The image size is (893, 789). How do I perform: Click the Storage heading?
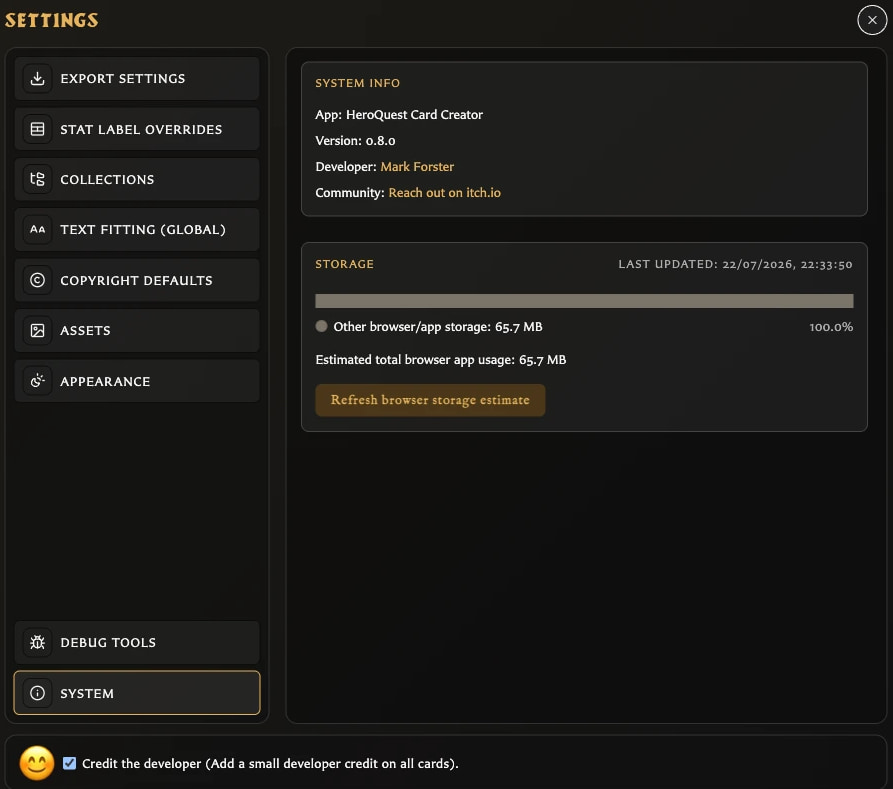345,264
